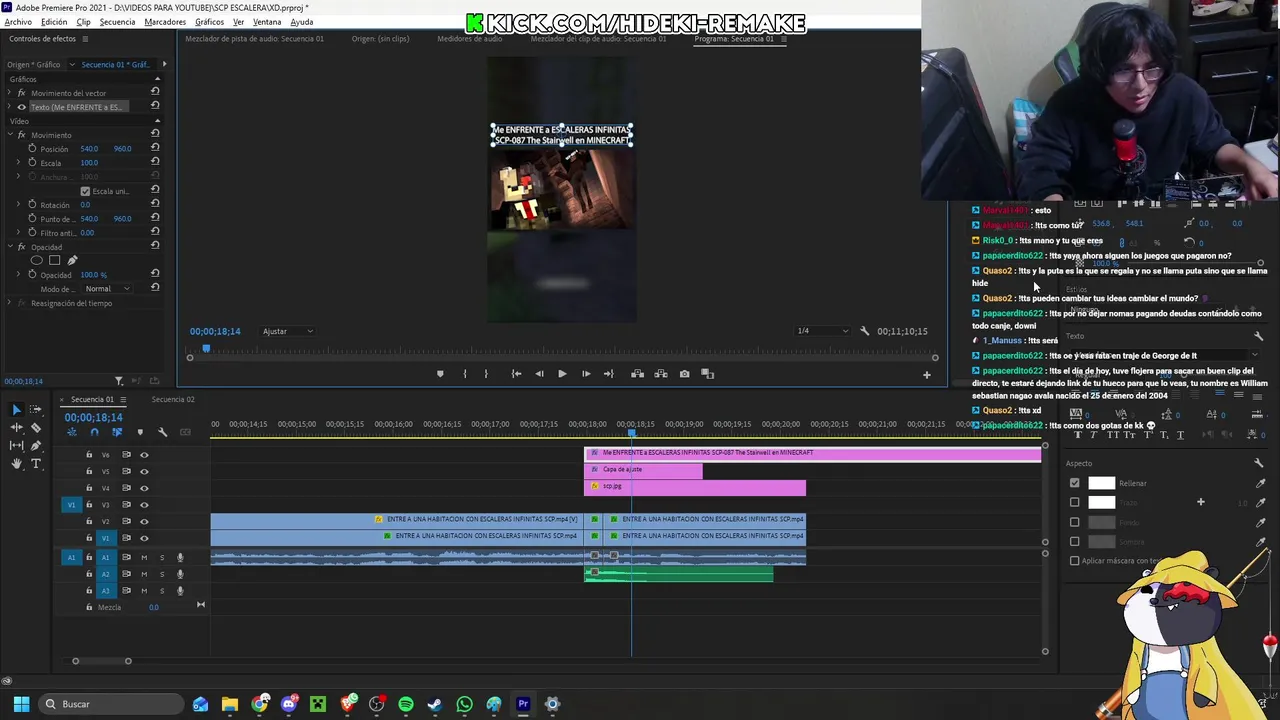Expand Reasignación del tiempo
Viewport: 1280px width, 720px height.
click(10, 303)
